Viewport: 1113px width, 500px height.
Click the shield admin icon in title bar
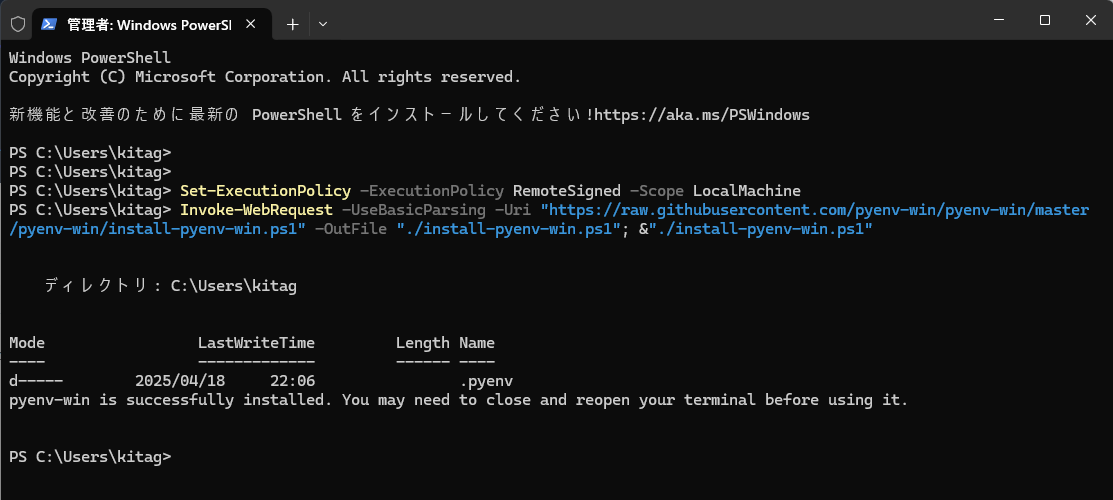[x=18, y=24]
